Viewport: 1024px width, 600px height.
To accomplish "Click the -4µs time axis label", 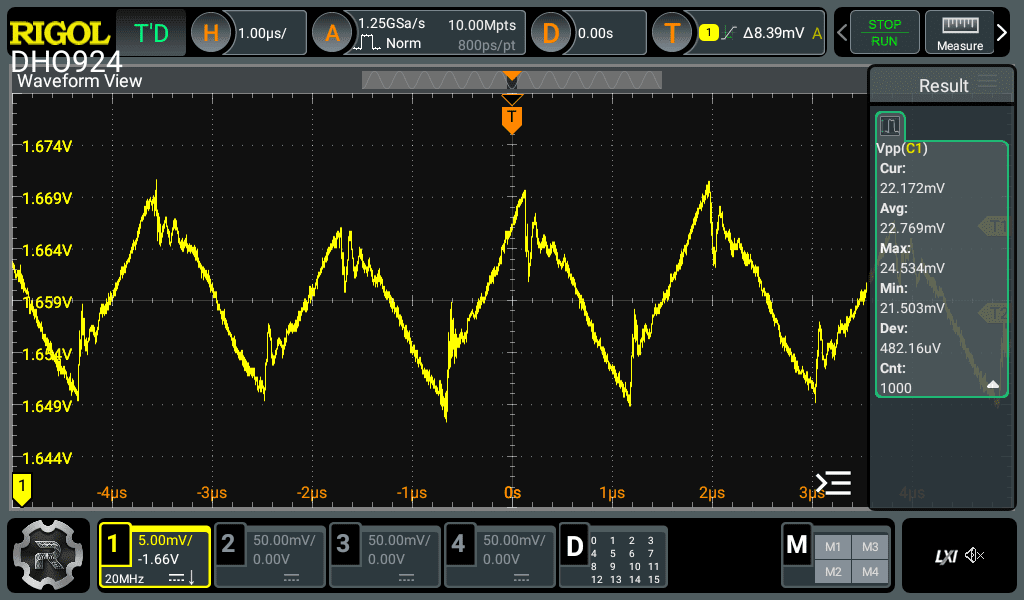I will (x=112, y=492).
